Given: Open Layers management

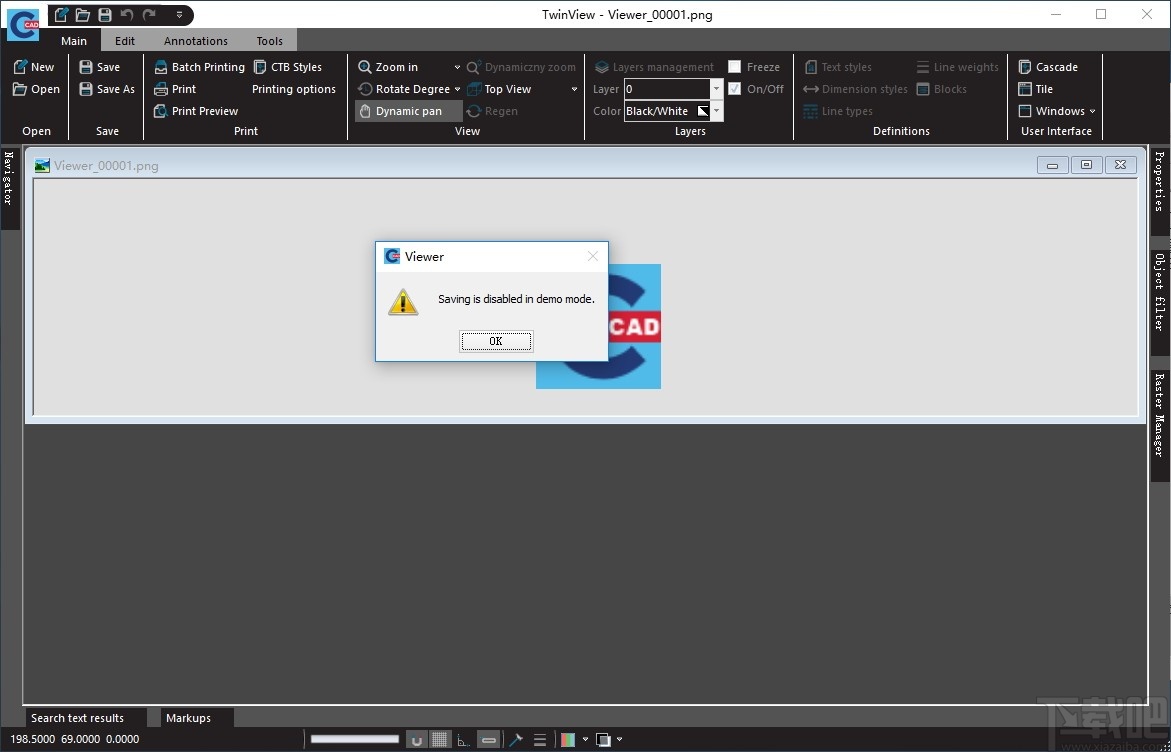Looking at the screenshot, I should pyautogui.click(x=654, y=67).
